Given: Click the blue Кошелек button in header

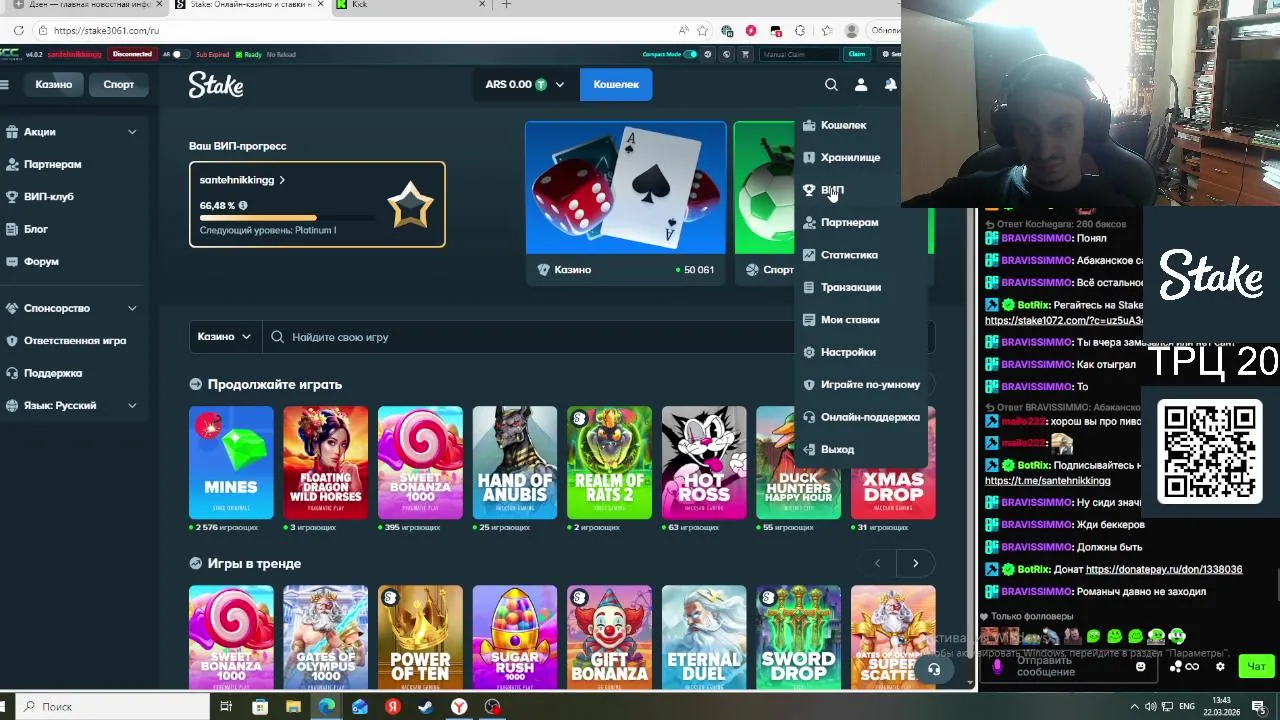Looking at the screenshot, I should [x=616, y=85].
